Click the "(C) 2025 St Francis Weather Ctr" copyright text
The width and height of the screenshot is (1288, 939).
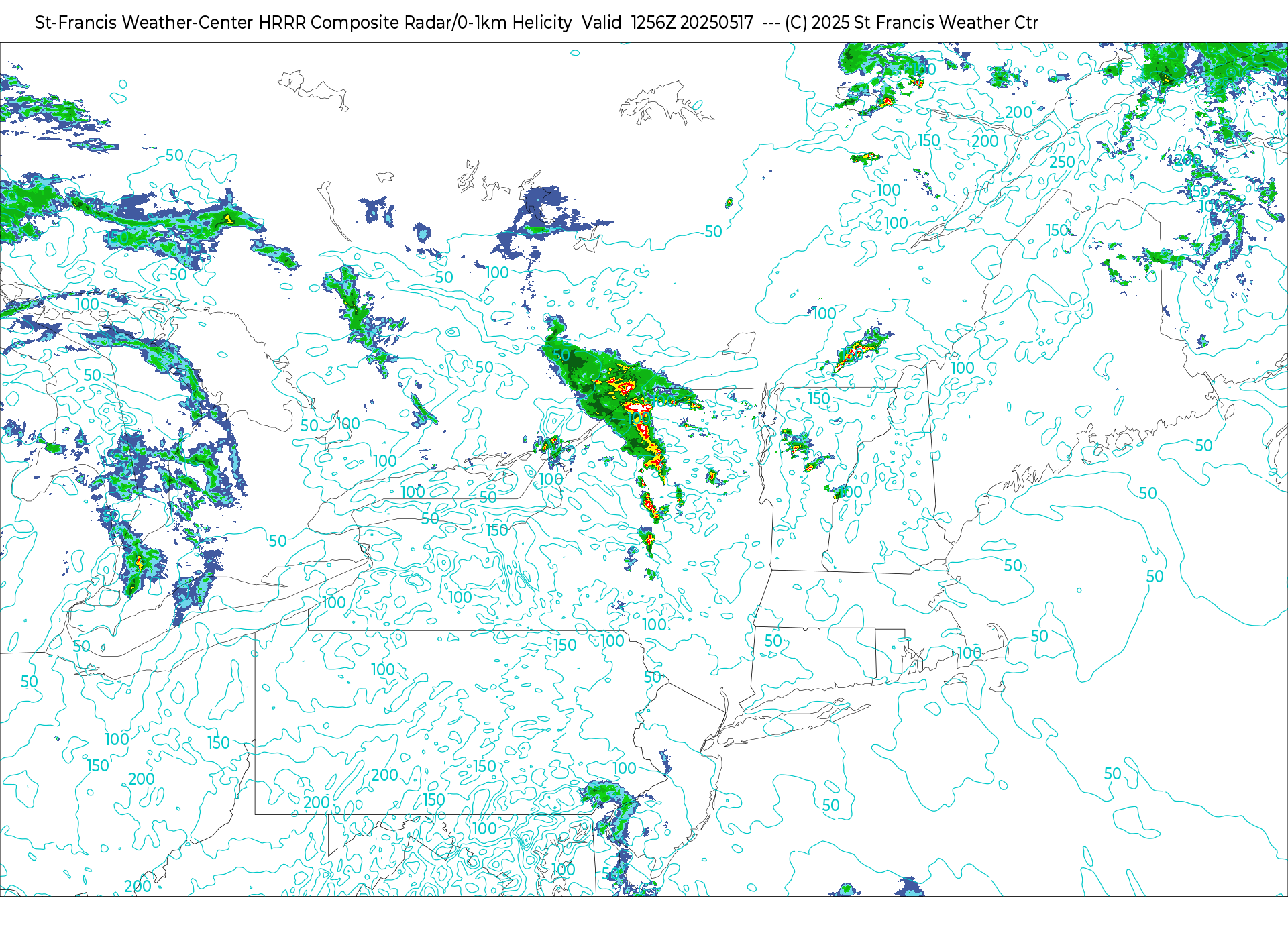[x=912, y=23]
